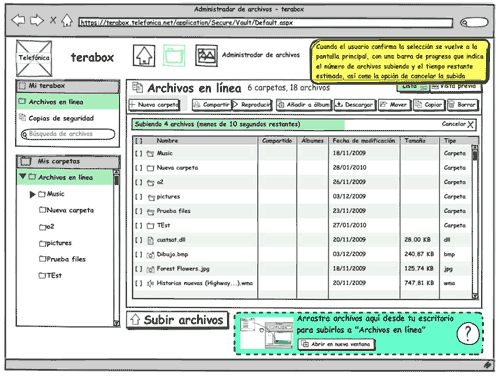
Task: Click the Mover button
Action: 394,105
